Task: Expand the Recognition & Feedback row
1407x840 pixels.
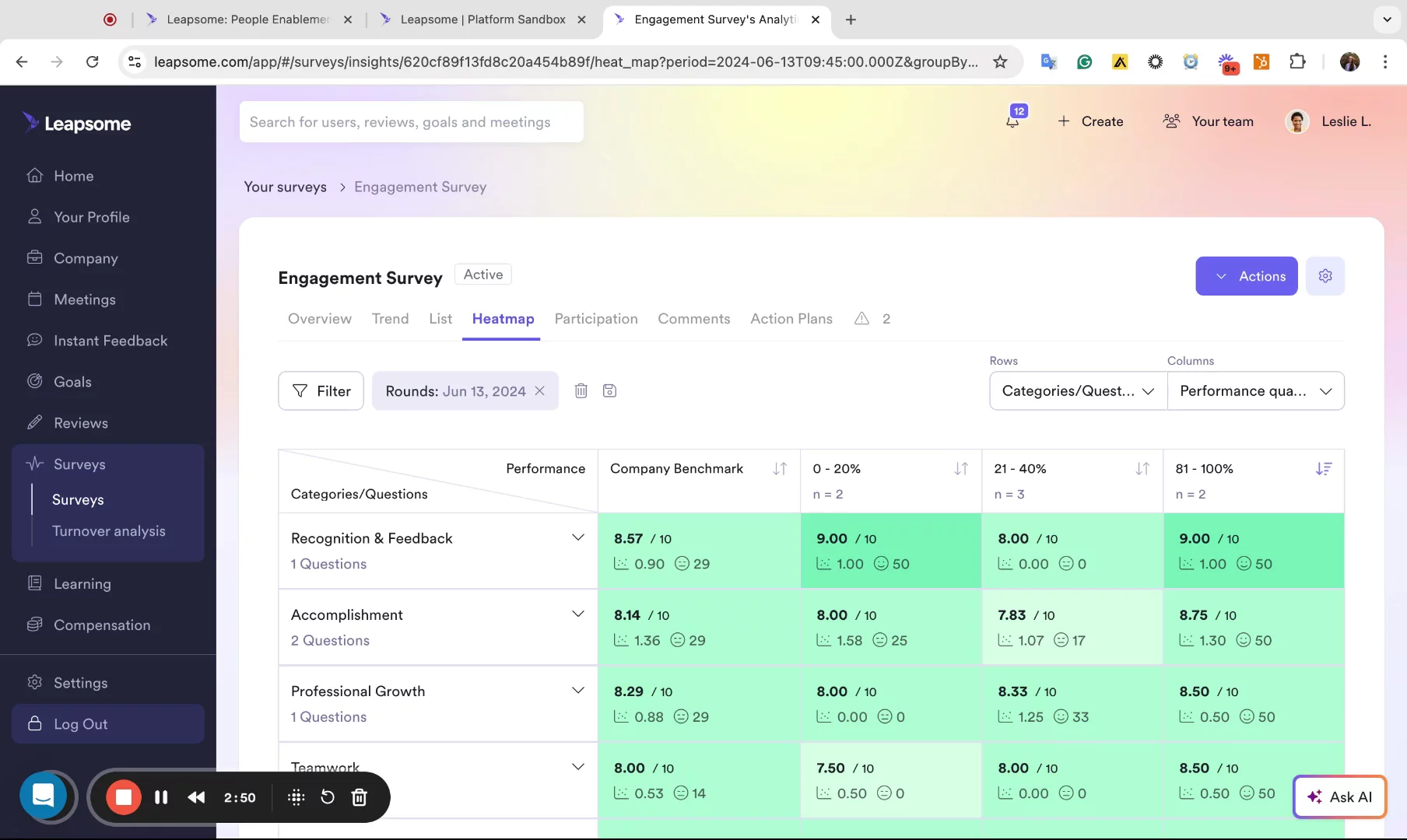Action: 577,538
